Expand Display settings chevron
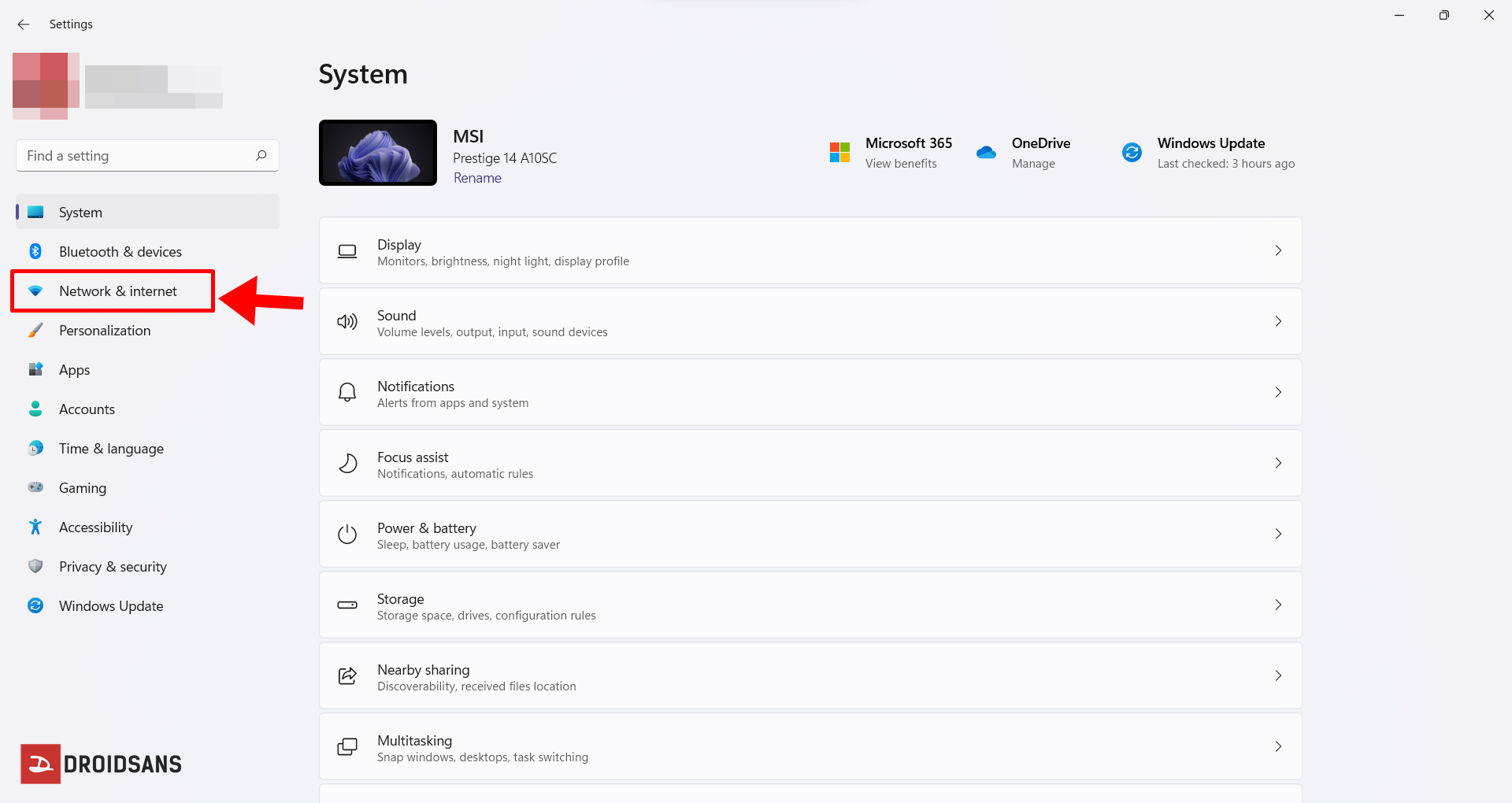The height and width of the screenshot is (803, 1512). click(x=1277, y=250)
